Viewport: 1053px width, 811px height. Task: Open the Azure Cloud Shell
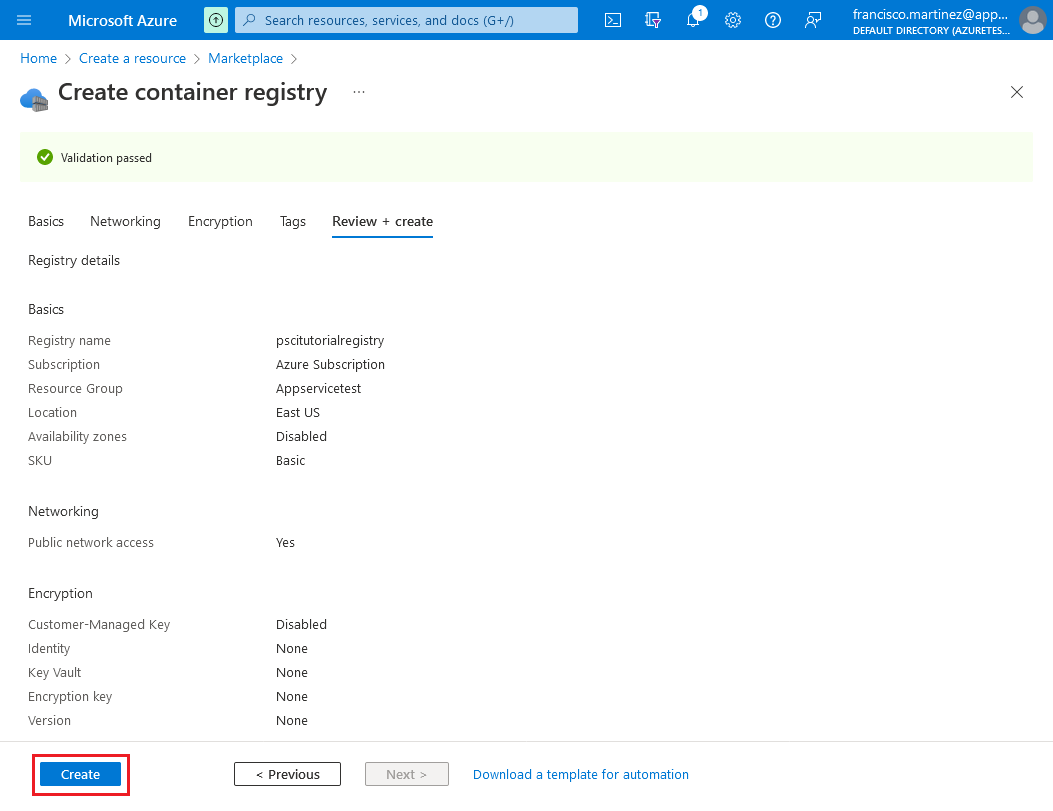[612, 19]
